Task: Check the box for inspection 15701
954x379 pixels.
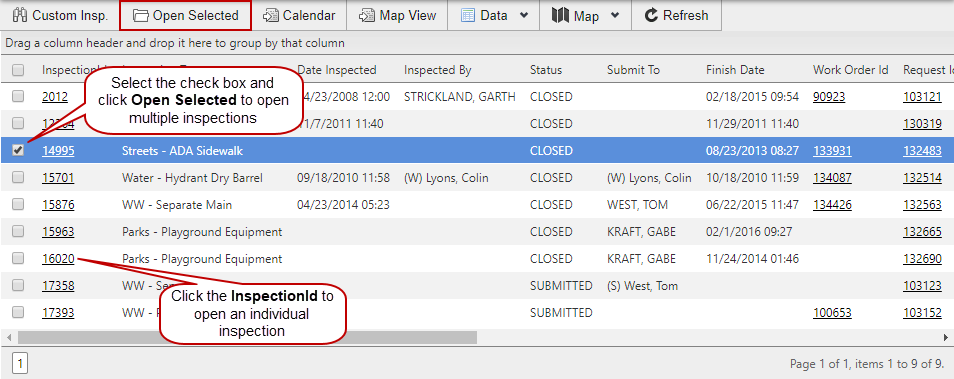Action: [x=18, y=178]
